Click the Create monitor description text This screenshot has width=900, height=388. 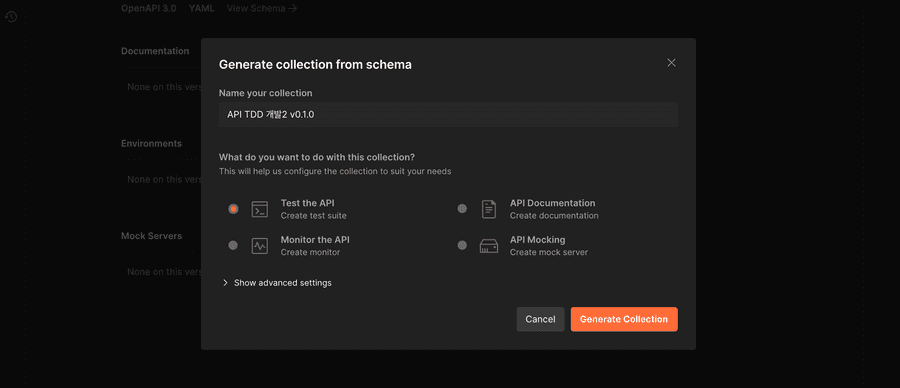coord(310,252)
